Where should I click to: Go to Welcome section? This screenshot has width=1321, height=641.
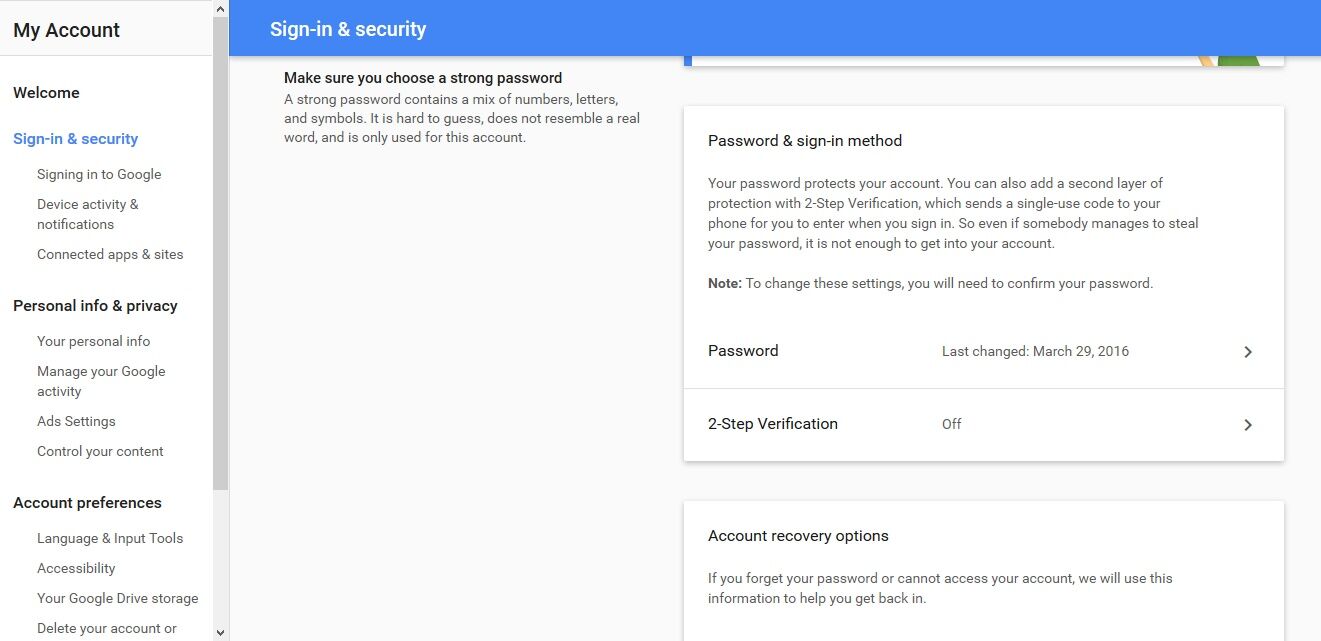(x=46, y=93)
